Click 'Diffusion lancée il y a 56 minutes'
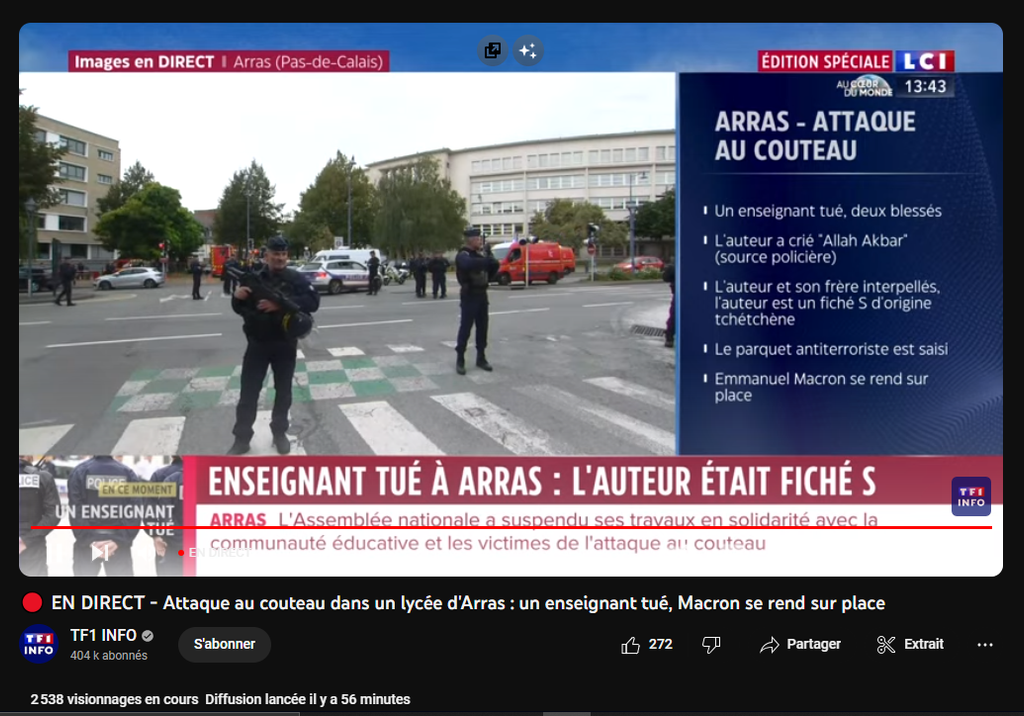This screenshot has height=716, width=1024. [x=308, y=699]
